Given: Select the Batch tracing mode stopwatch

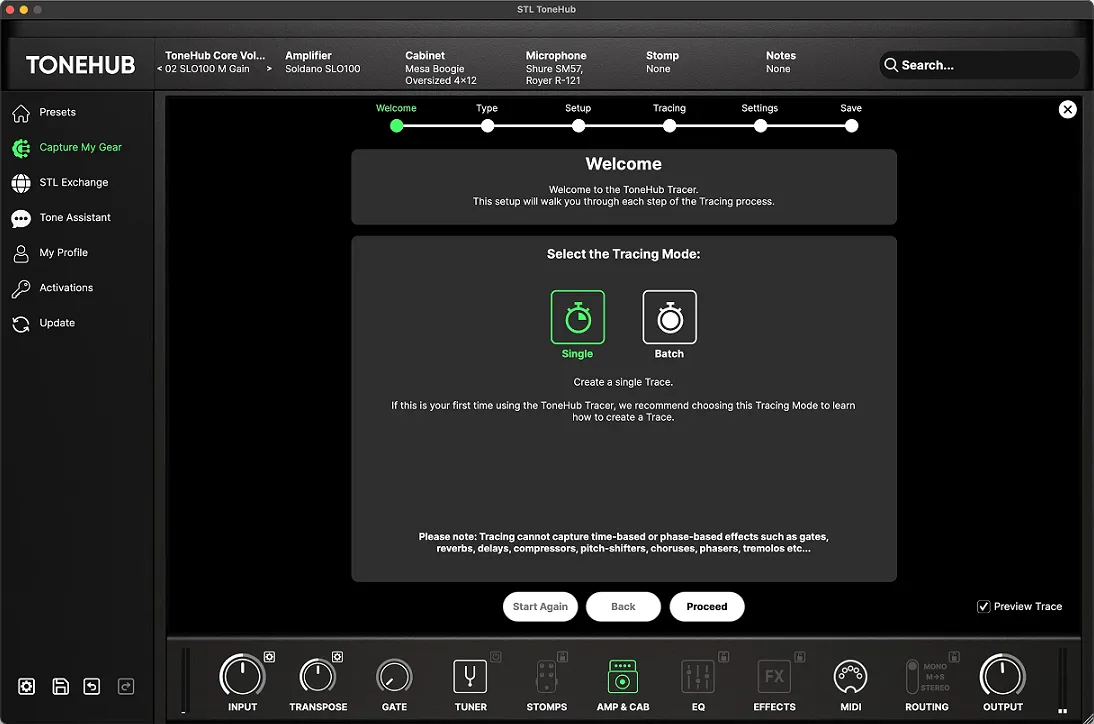Looking at the screenshot, I should [669, 317].
